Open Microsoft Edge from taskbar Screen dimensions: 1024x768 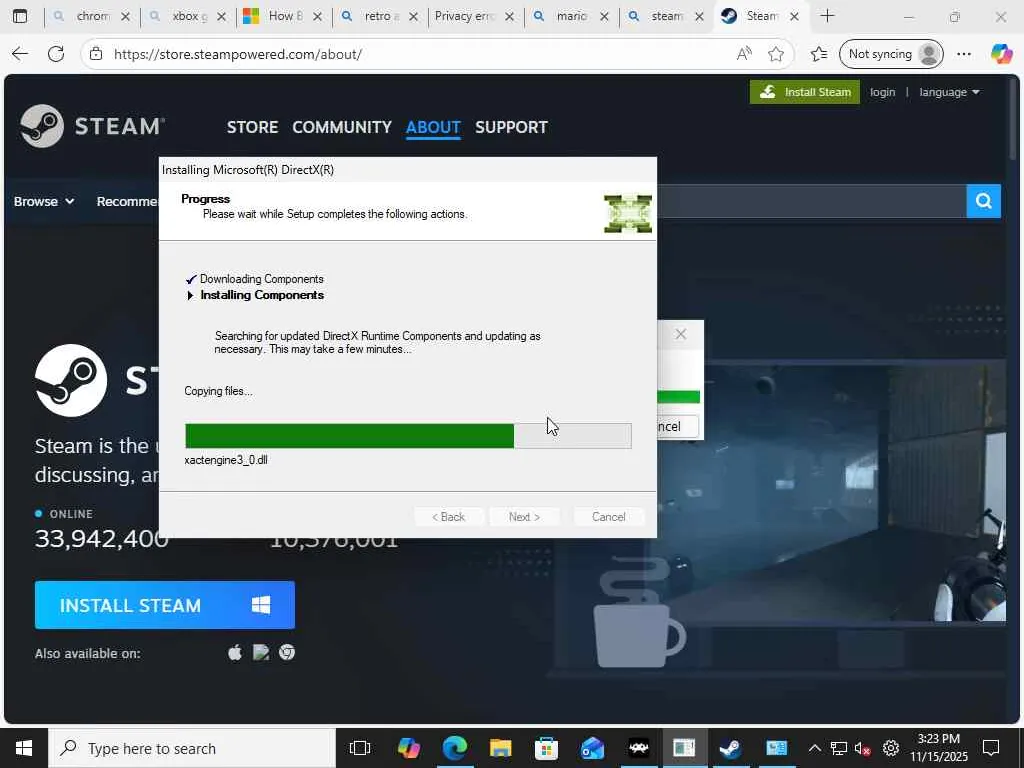click(x=455, y=748)
